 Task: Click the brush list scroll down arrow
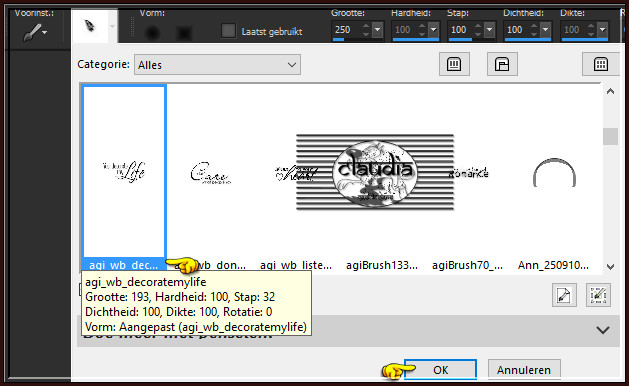(x=611, y=266)
